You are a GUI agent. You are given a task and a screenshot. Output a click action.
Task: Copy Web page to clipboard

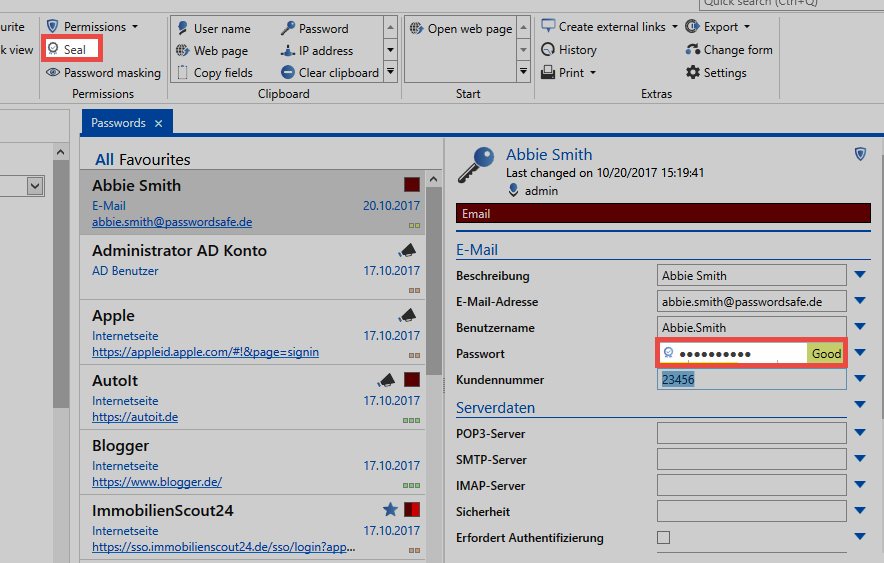pos(212,51)
